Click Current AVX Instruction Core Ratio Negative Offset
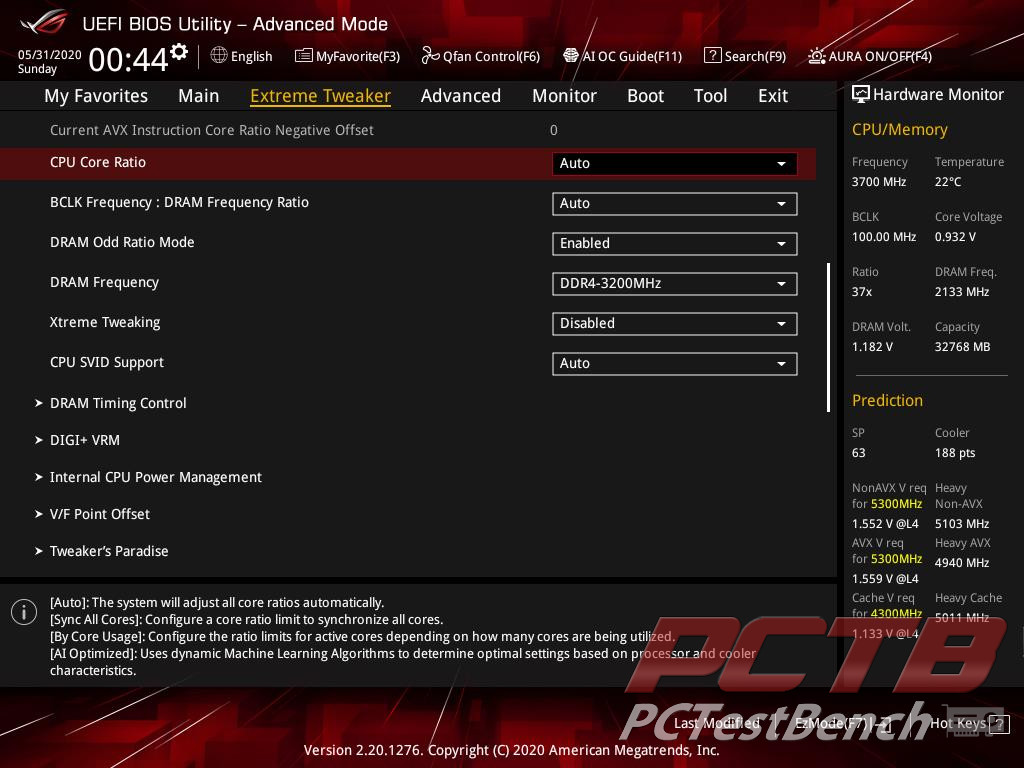The width and height of the screenshot is (1024, 768). click(212, 130)
